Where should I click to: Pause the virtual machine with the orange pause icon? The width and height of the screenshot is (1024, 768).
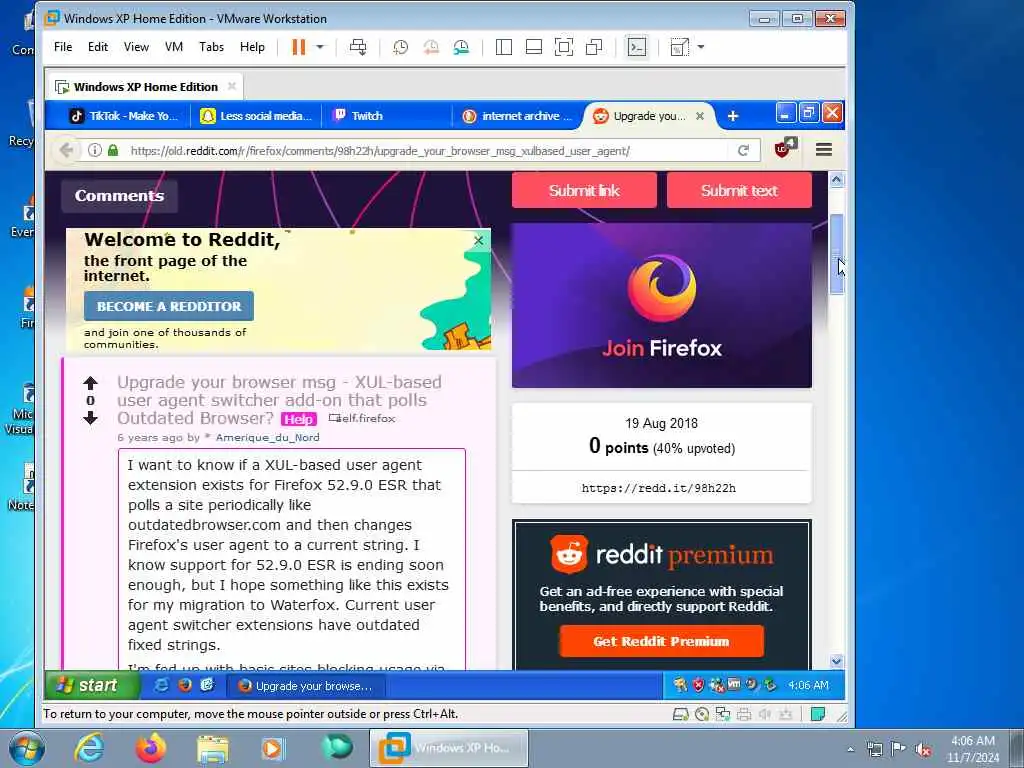coord(298,47)
